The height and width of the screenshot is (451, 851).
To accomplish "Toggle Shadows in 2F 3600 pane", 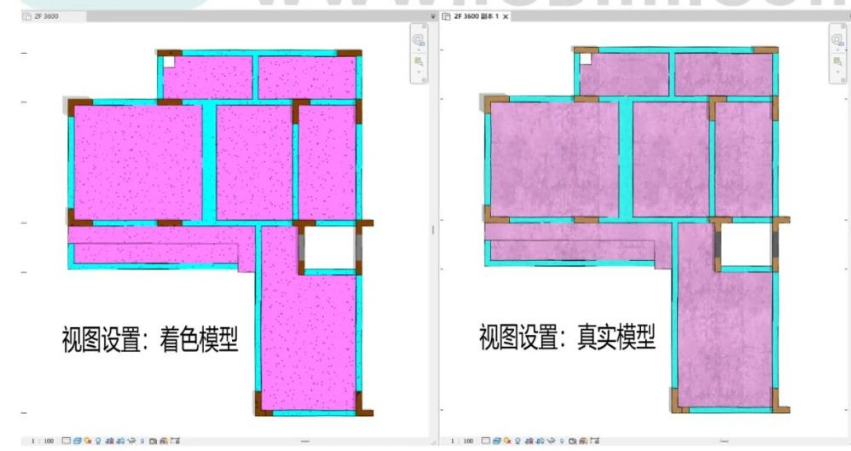I will tap(98, 441).
